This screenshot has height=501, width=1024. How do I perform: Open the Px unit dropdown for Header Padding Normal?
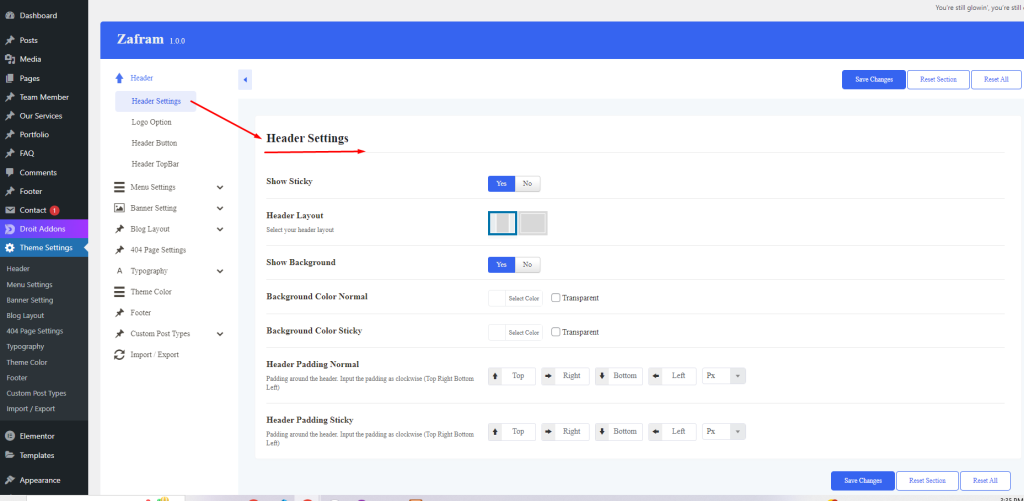pyautogui.click(x=723, y=376)
